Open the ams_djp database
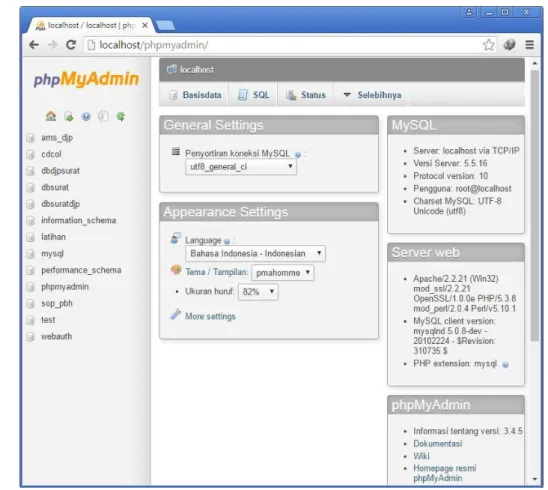This screenshot has width=548, height=490. click(x=57, y=138)
